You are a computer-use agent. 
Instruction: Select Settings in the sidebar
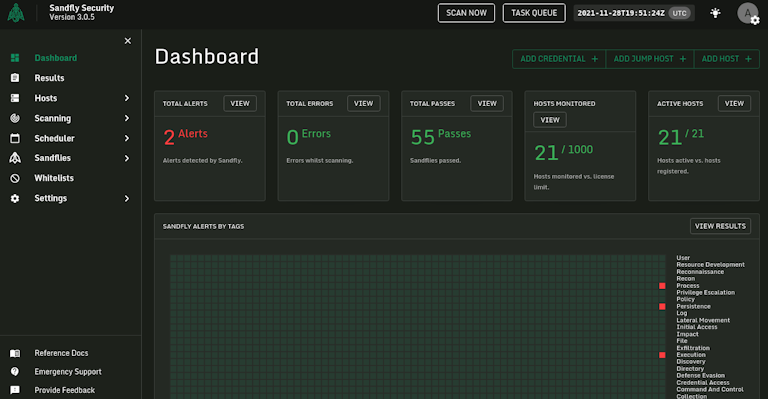coord(50,198)
